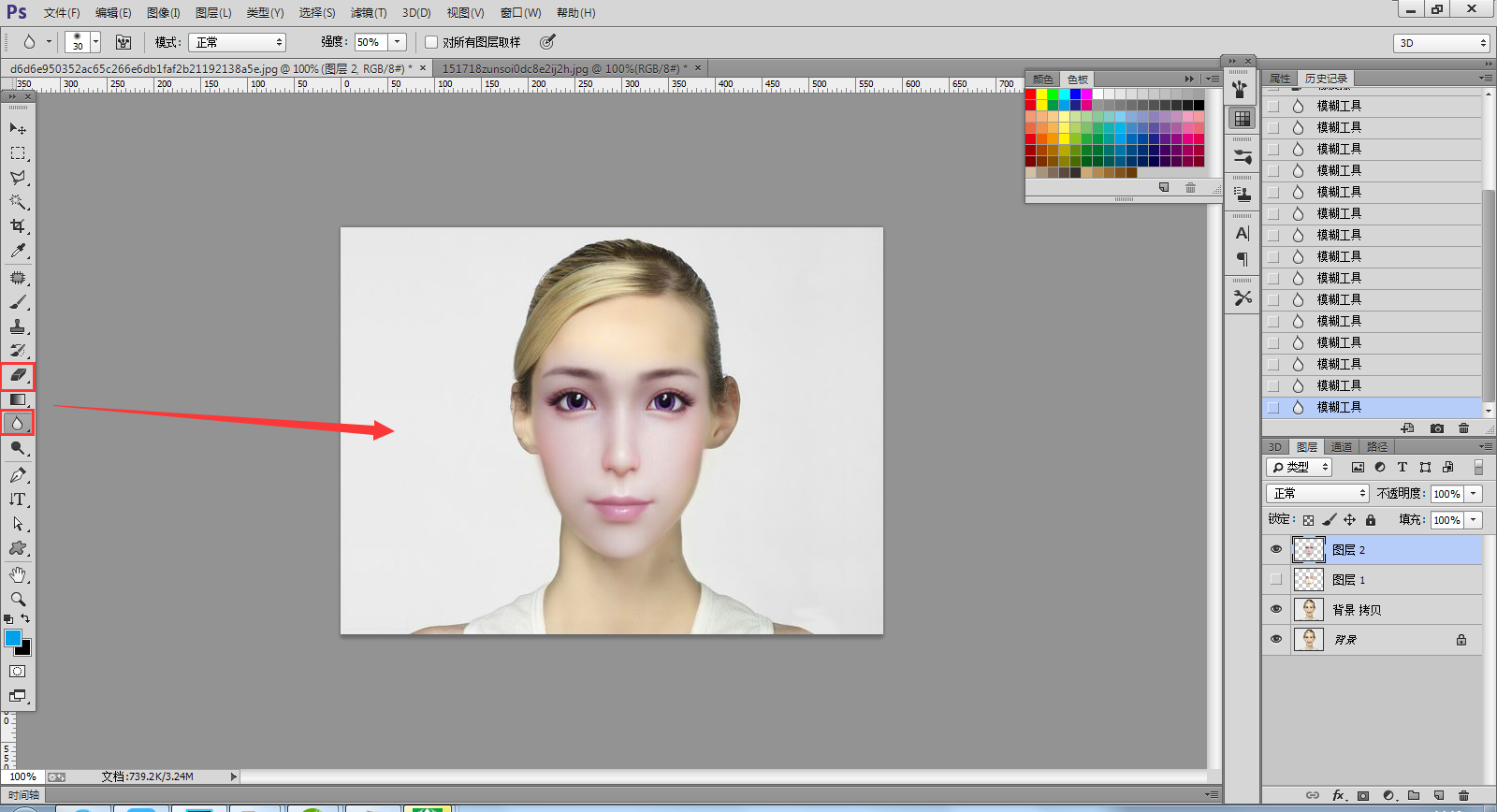Select the Eyedropper tool
The height and width of the screenshot is (812, 1497).
[17, 251]
